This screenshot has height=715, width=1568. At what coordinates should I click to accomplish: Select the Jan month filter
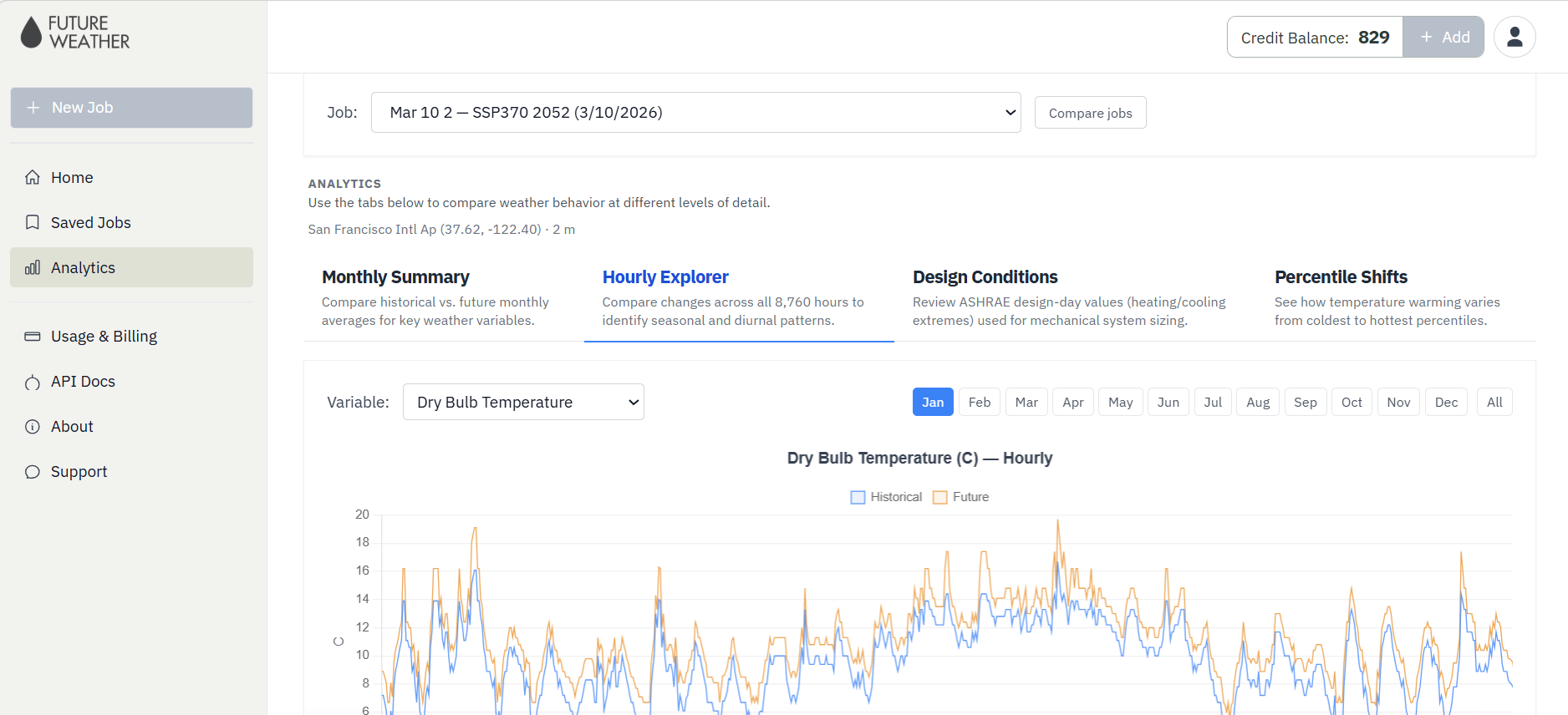[x=933, y=402]
